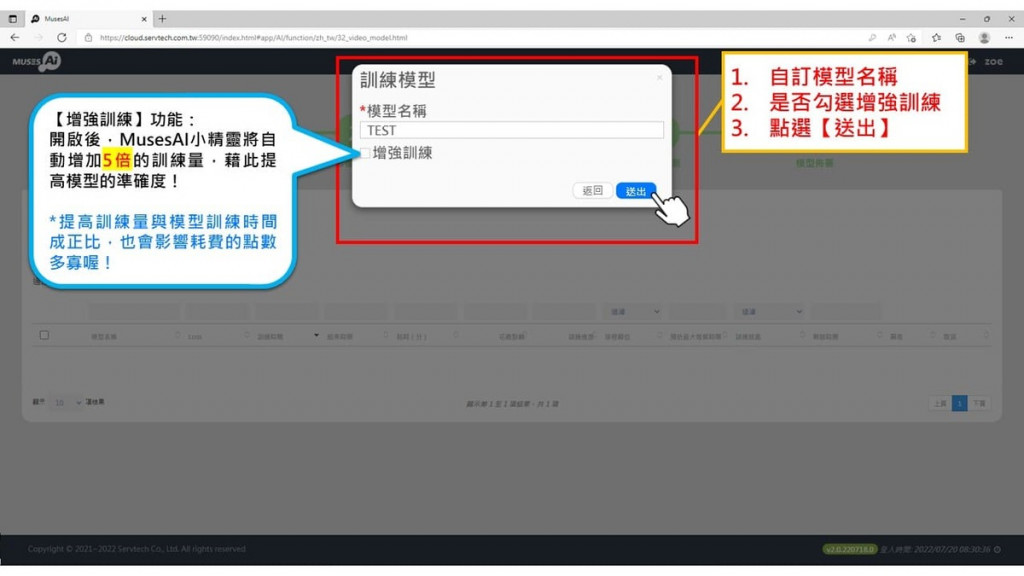
Task: Click the zoe user name in header
Action: point(993,61)
